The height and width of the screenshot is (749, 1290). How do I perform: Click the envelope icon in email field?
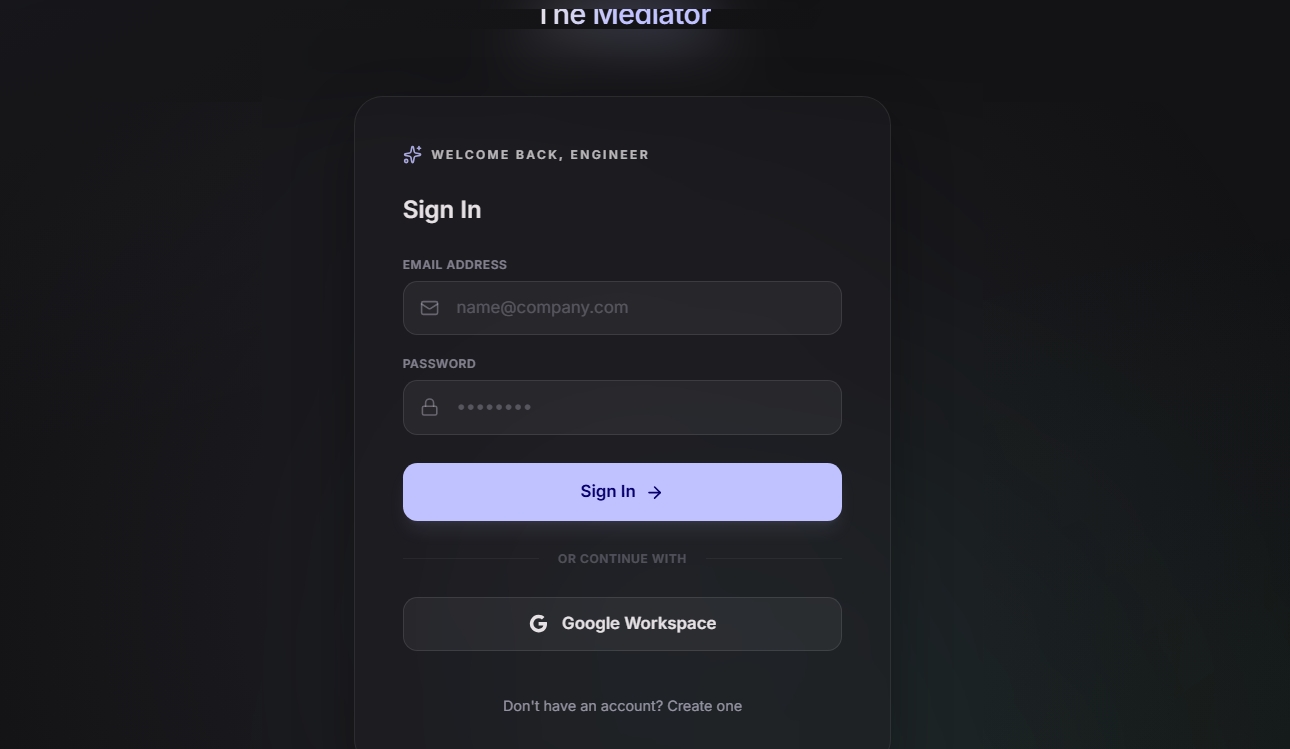(x=430, y=308)
